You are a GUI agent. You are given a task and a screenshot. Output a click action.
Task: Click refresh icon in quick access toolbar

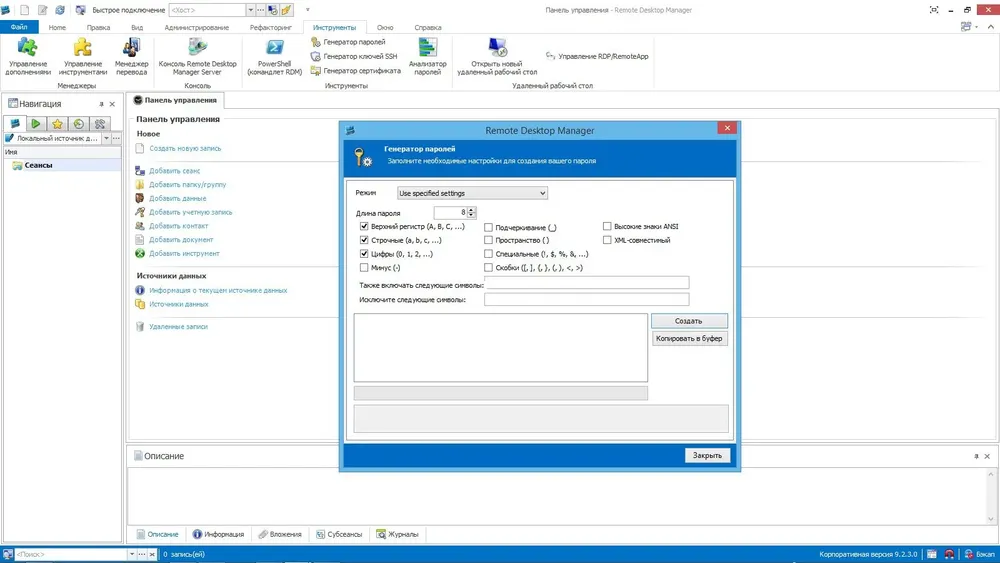pos(60,10)
